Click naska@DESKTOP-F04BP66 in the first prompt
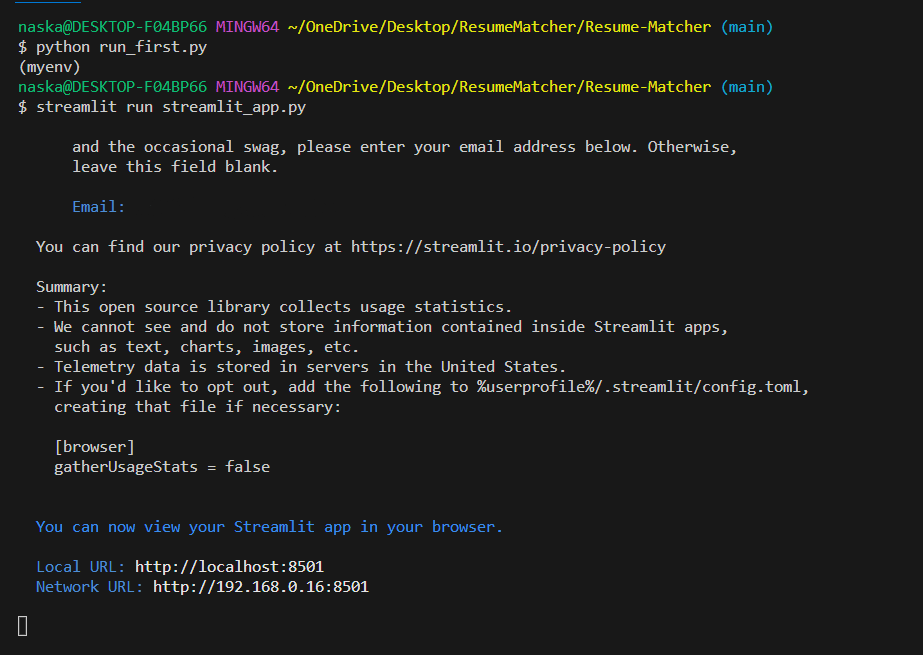The image size is (923, 655). coord(112,27)
